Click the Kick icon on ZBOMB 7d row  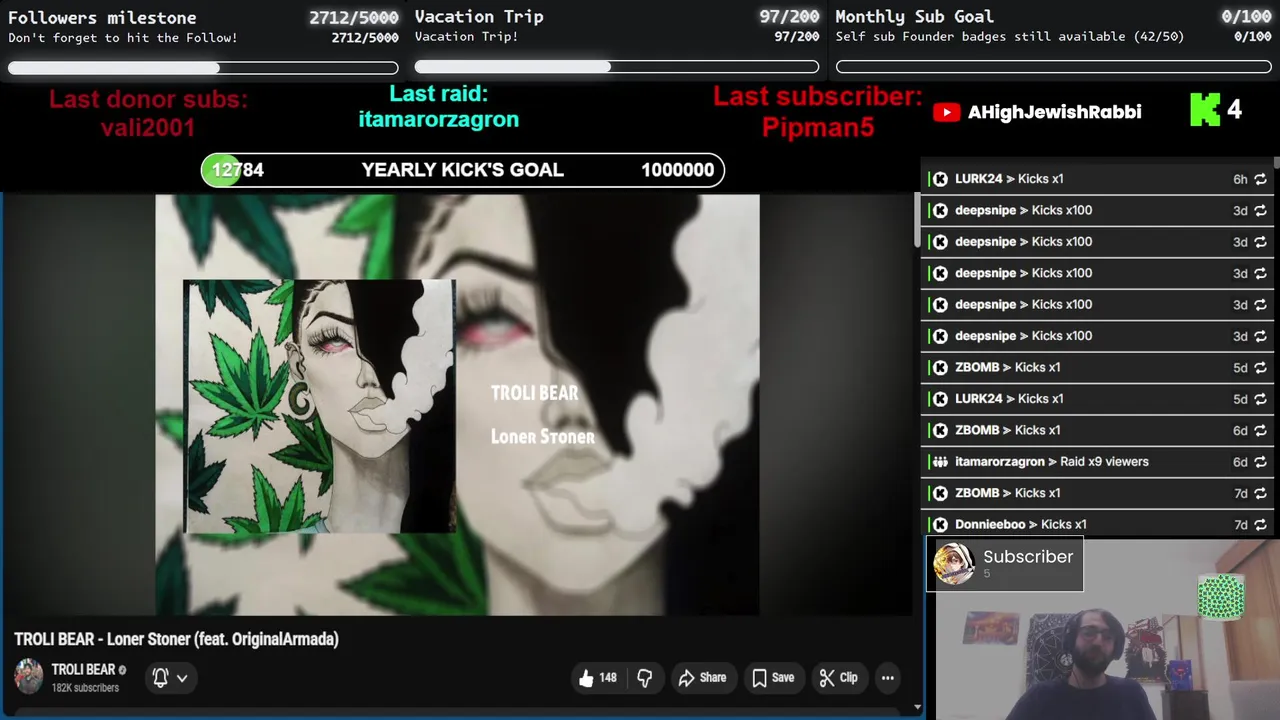940,493
